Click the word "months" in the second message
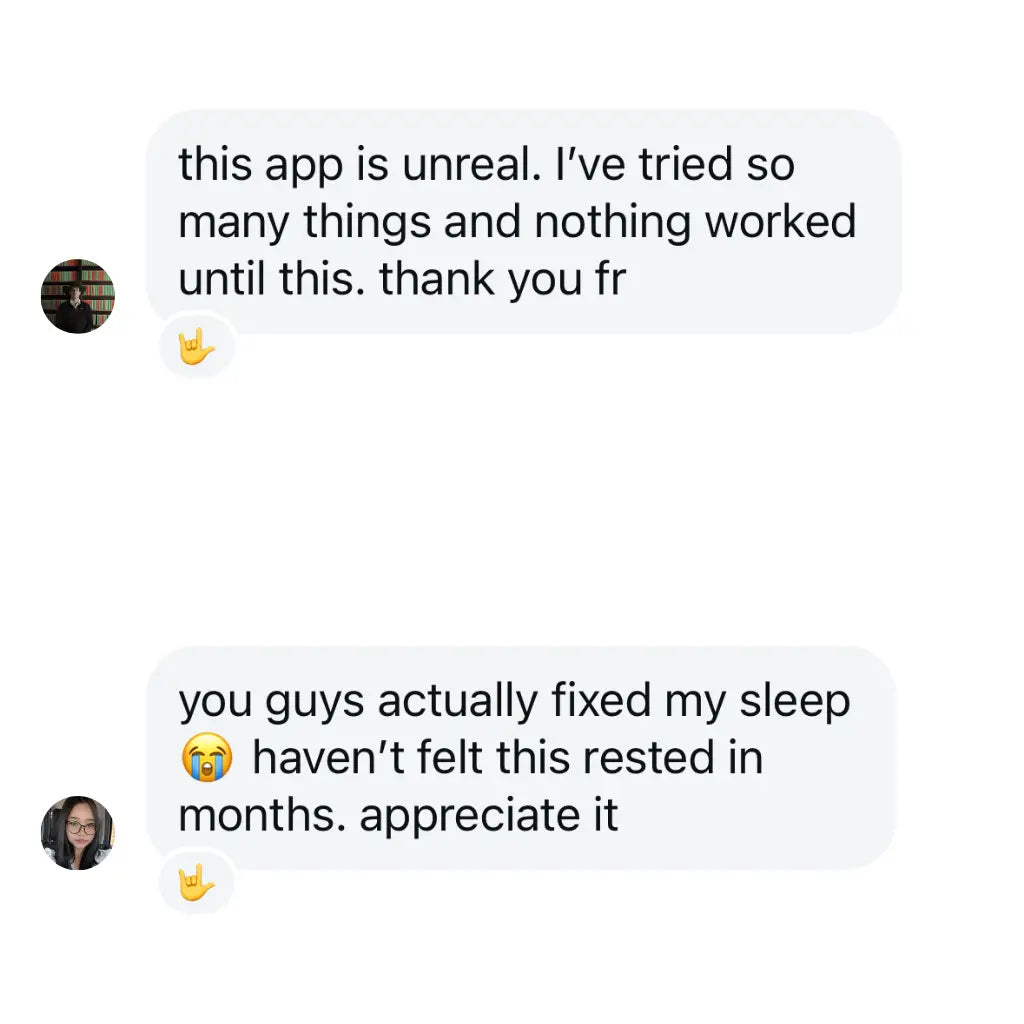Viewport: 1024px width, 1024px height. 261,816
